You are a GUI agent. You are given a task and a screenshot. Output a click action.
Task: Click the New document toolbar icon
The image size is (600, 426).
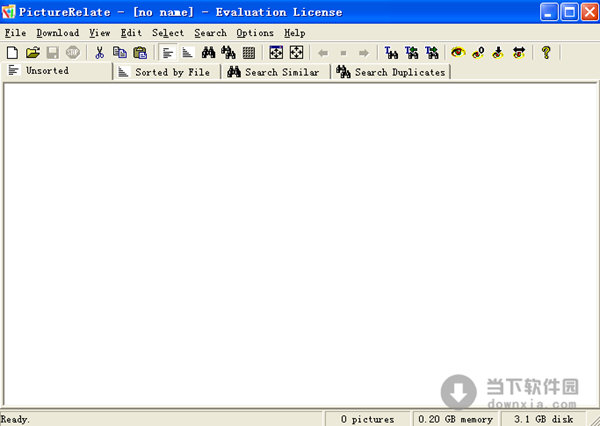[x=13, y=52]
